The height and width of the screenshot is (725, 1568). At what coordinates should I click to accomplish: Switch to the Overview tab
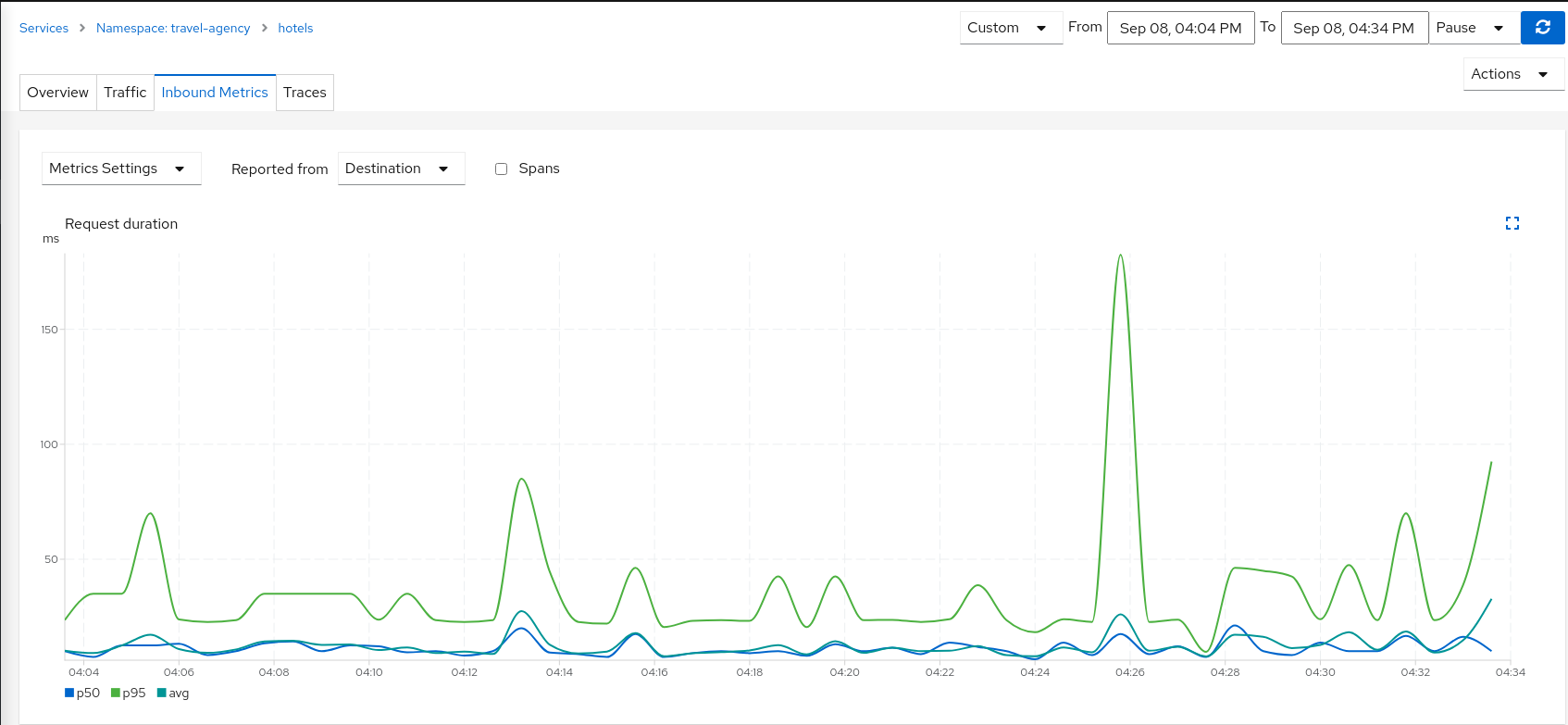pos(58,93)
